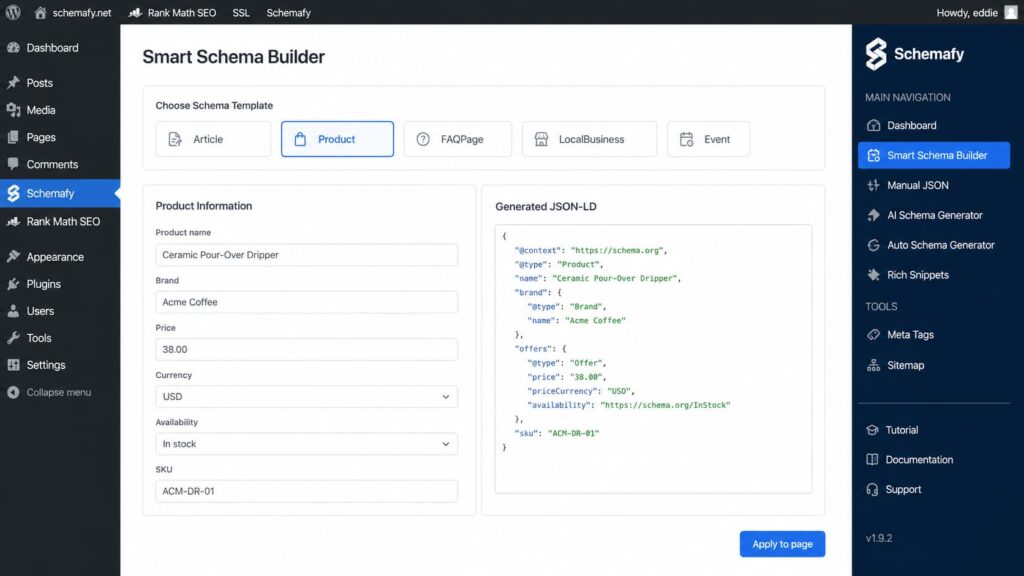Image resolution: width=1024 pixels, height=576 pixels.
Task: Click the Pages icon in WordPress sidebar
Action: [13, 137]
